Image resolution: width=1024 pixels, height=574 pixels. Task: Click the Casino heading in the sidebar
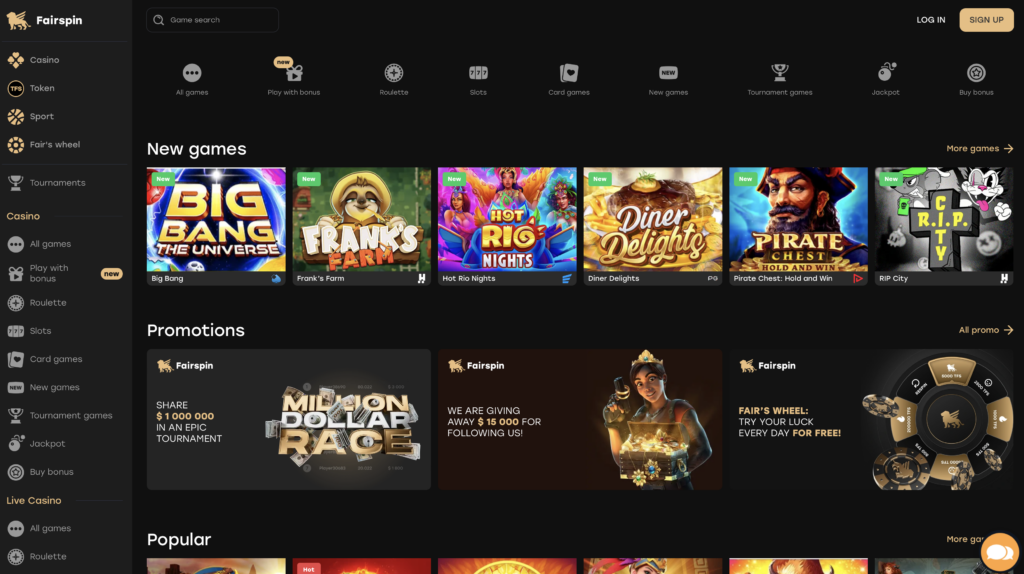[23, 216]
